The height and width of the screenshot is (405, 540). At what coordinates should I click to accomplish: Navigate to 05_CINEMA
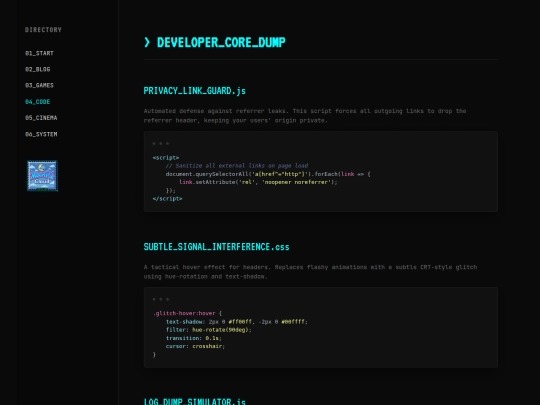click(41, 118)
